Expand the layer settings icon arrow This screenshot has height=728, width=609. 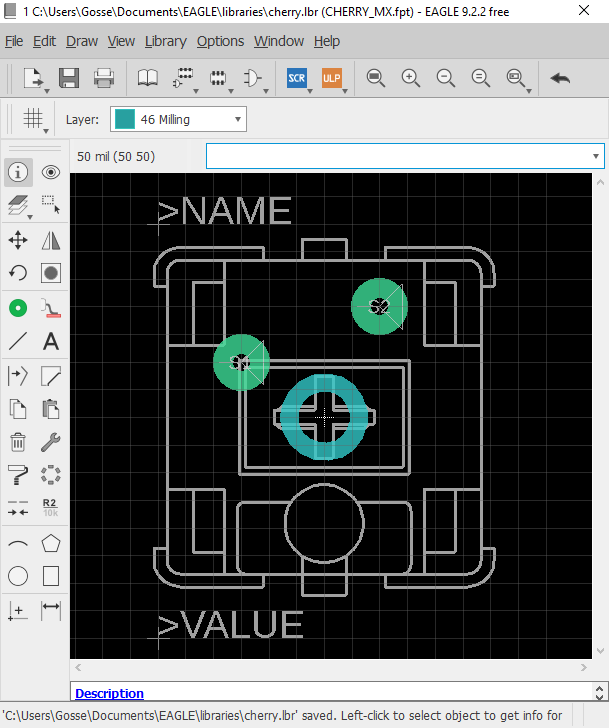30,217
